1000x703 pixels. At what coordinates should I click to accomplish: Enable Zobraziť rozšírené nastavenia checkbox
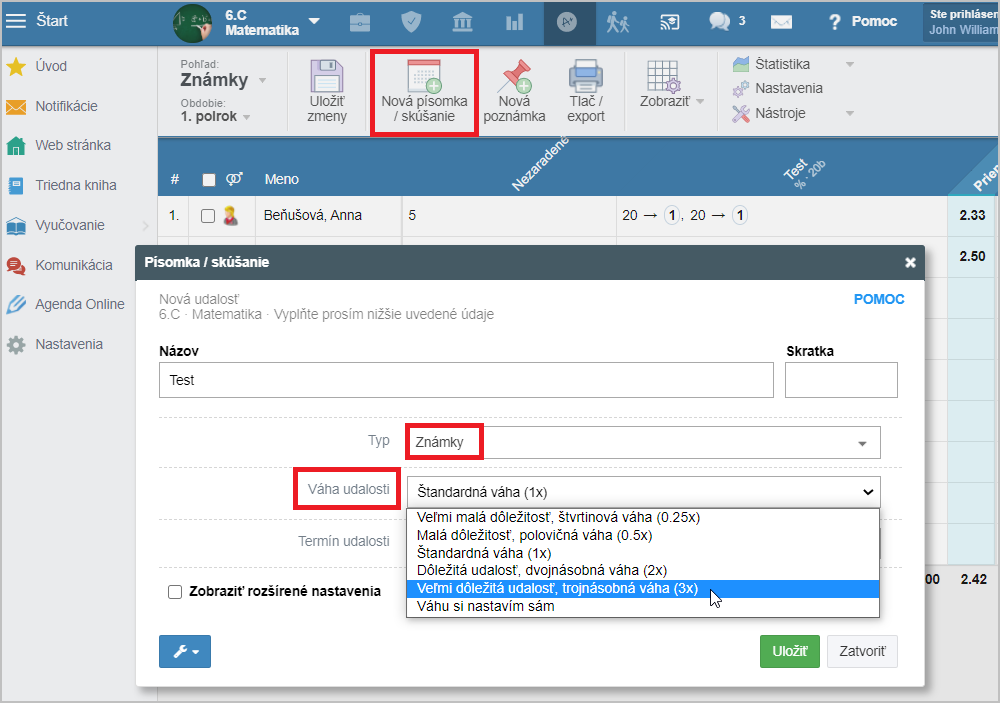pos(175,592)
